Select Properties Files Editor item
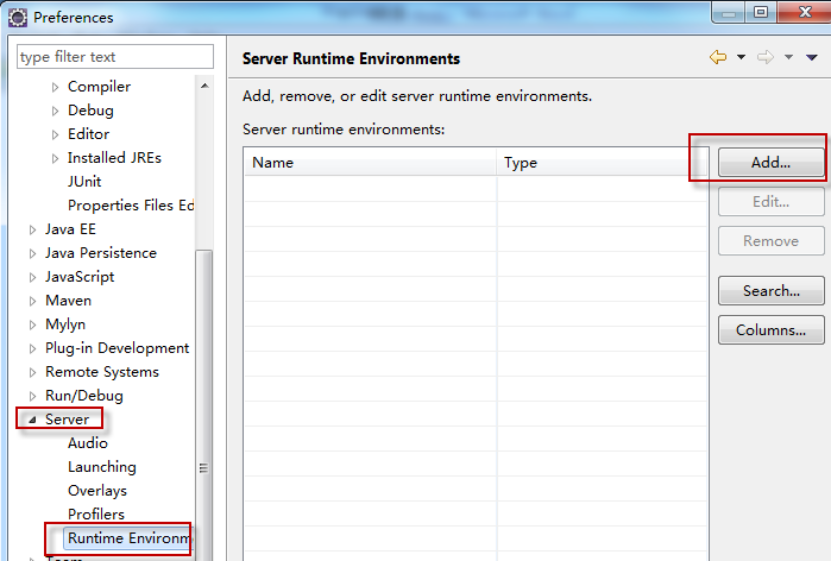 tap(130, 206)
